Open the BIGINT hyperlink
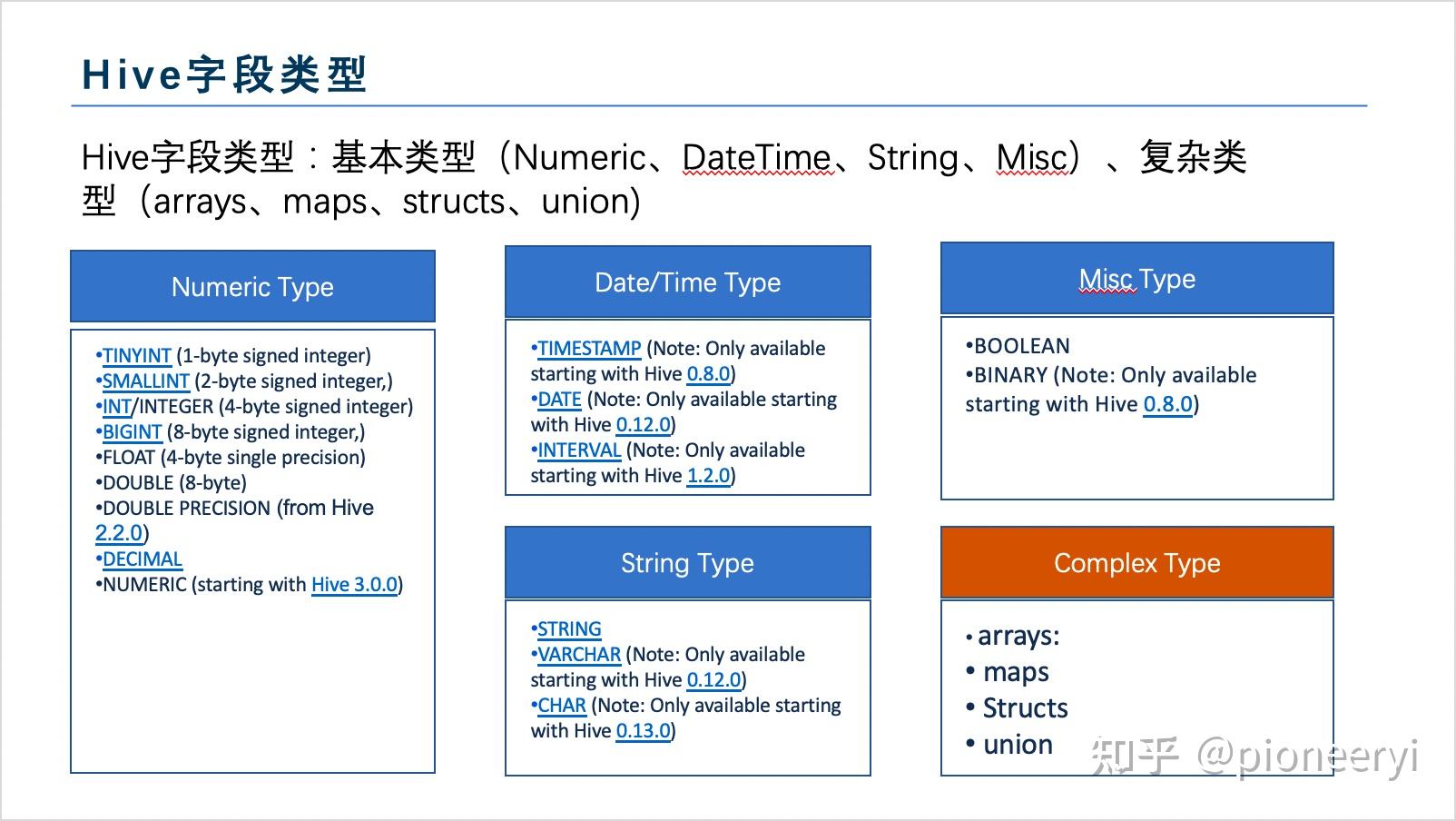 click(x=132, y=431)
